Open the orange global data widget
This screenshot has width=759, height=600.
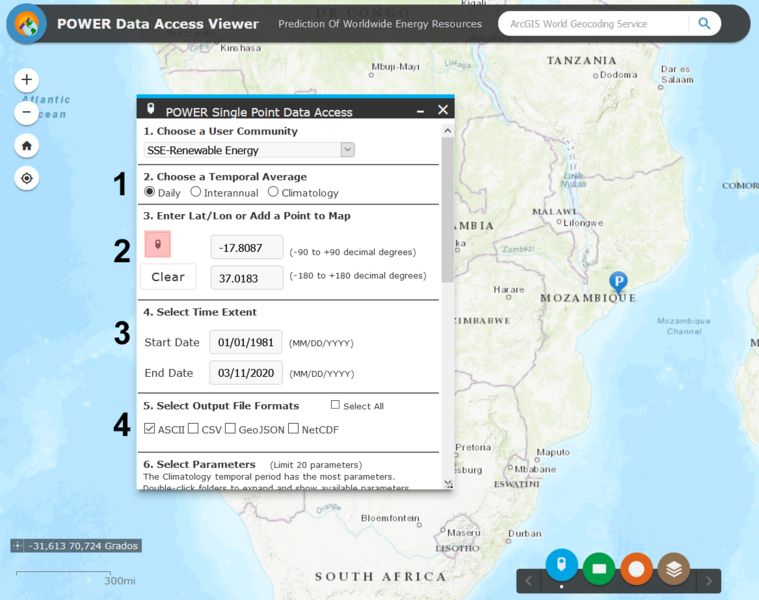[x=637, y=569]
